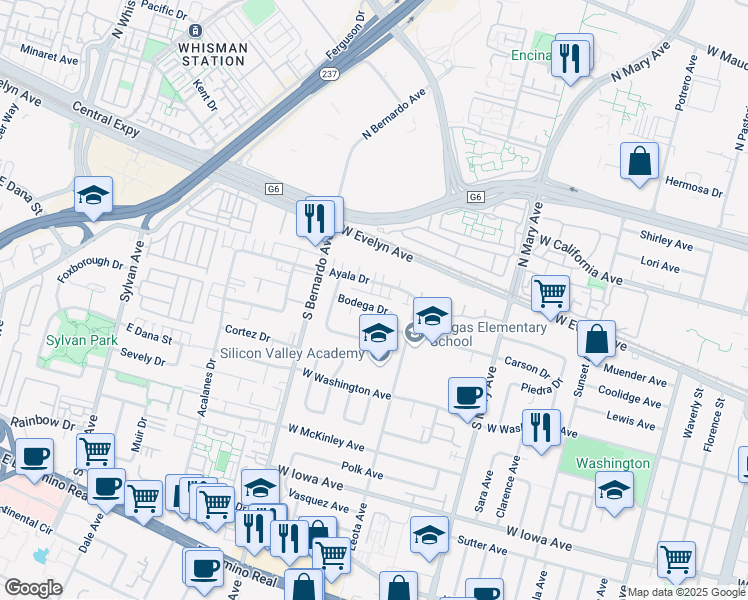Select the Cortez Dr street label

tap(248, 333)
